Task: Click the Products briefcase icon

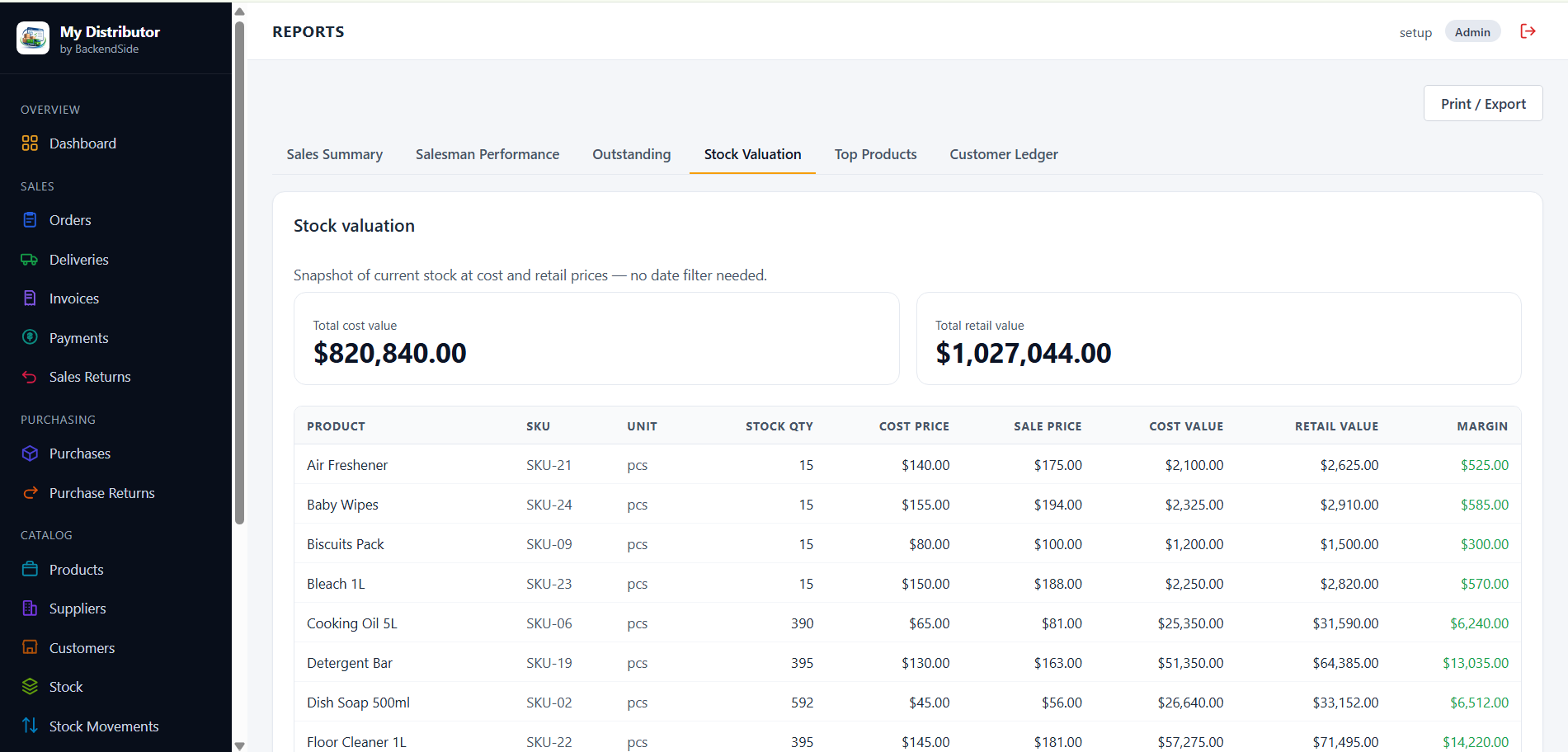Action: [30, 569]
